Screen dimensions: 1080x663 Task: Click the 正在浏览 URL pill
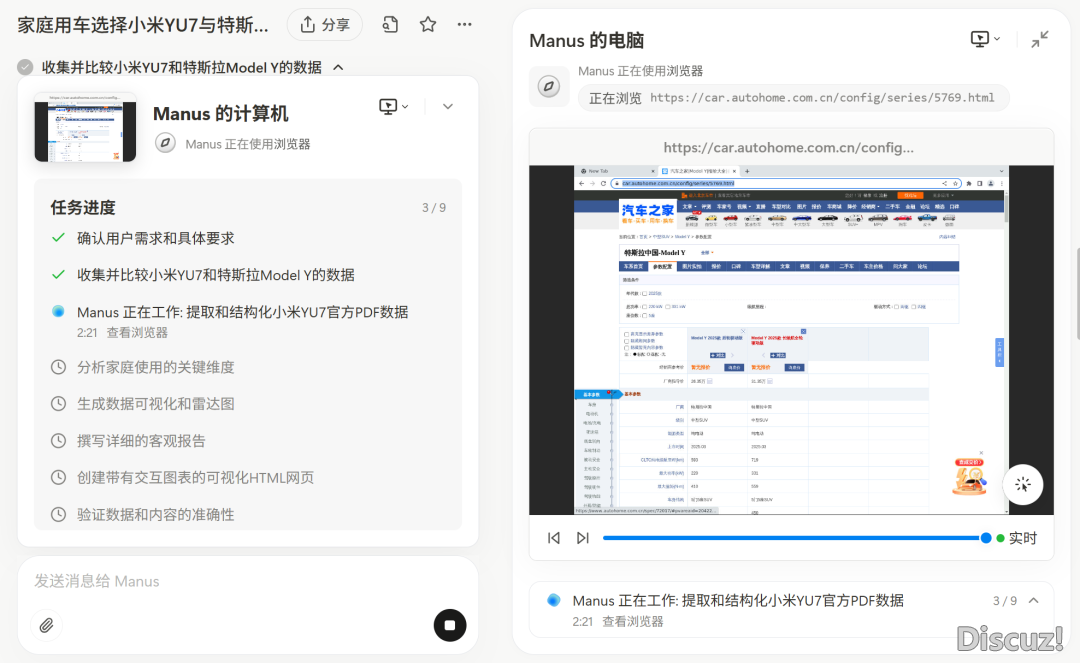[793, 98]
